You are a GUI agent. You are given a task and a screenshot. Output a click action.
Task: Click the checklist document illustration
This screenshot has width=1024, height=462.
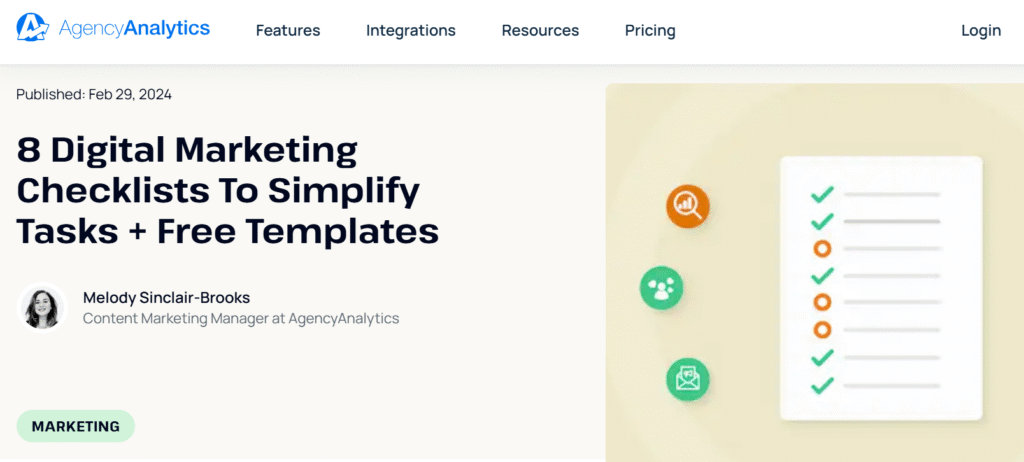tap(881, 288)
